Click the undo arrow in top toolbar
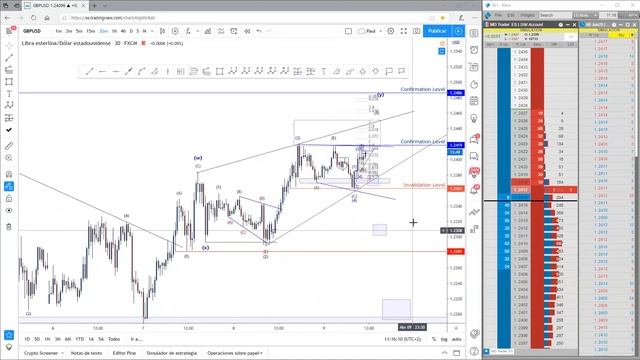Viewport: 640px width, 360px height. click(x=259, y=31)
